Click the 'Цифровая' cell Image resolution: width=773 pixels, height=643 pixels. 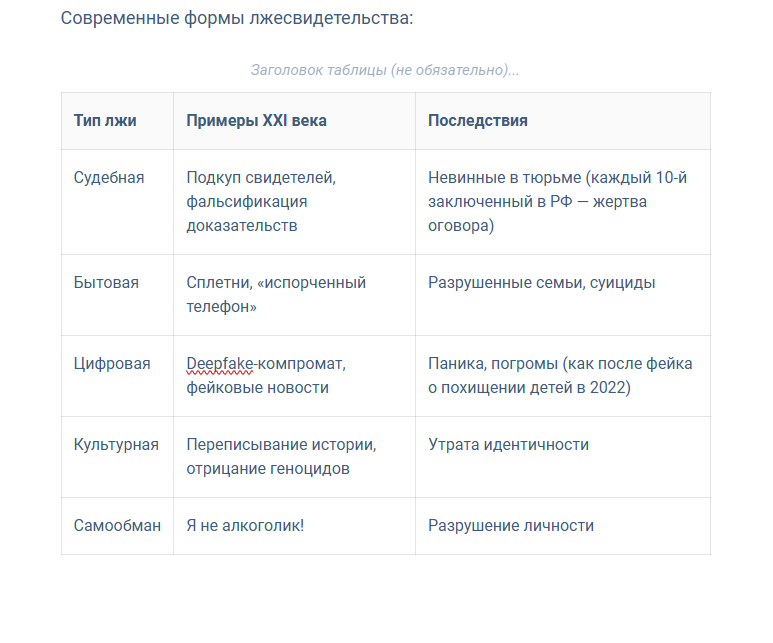[117, 376]
